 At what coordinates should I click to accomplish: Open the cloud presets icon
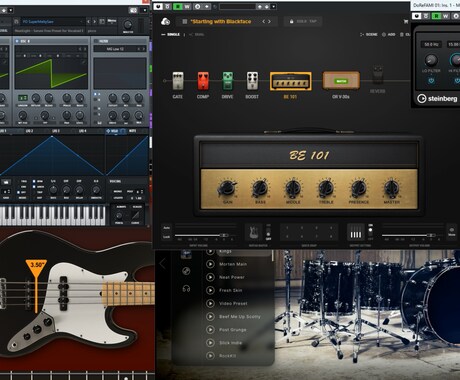point(165,22)
